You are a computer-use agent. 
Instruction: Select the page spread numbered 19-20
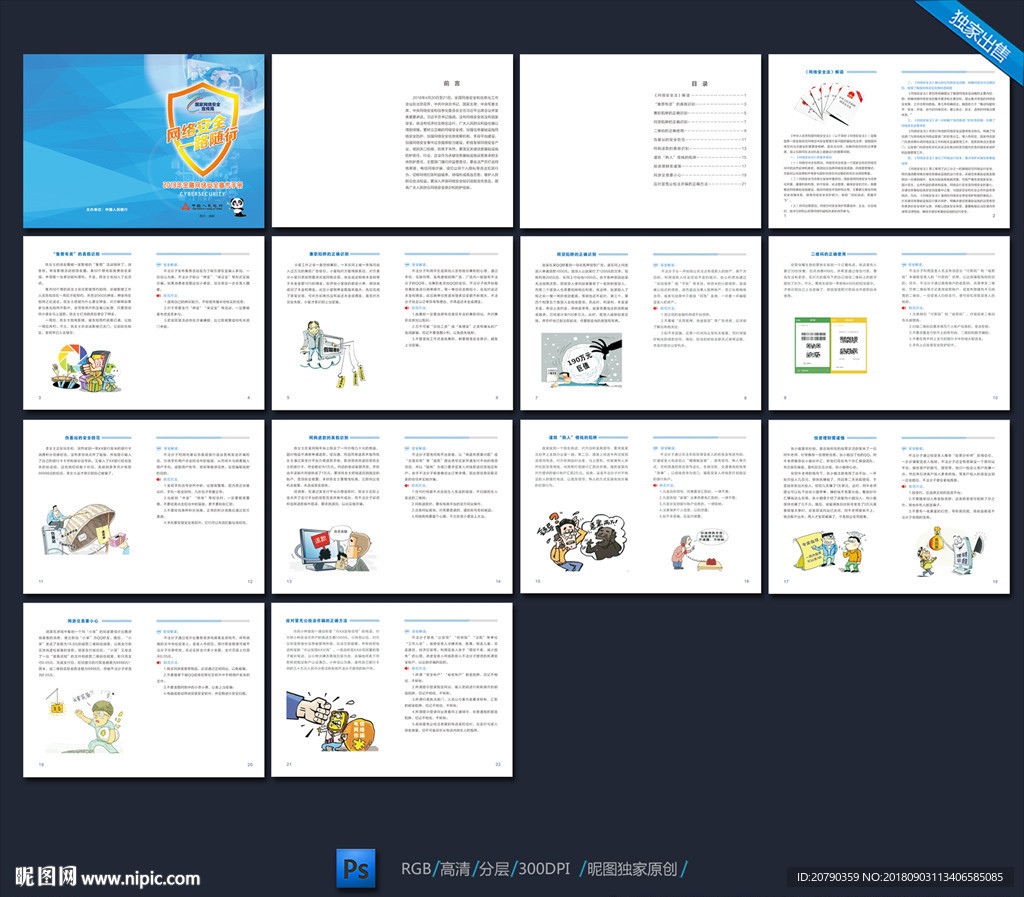[x=144, y=690]
